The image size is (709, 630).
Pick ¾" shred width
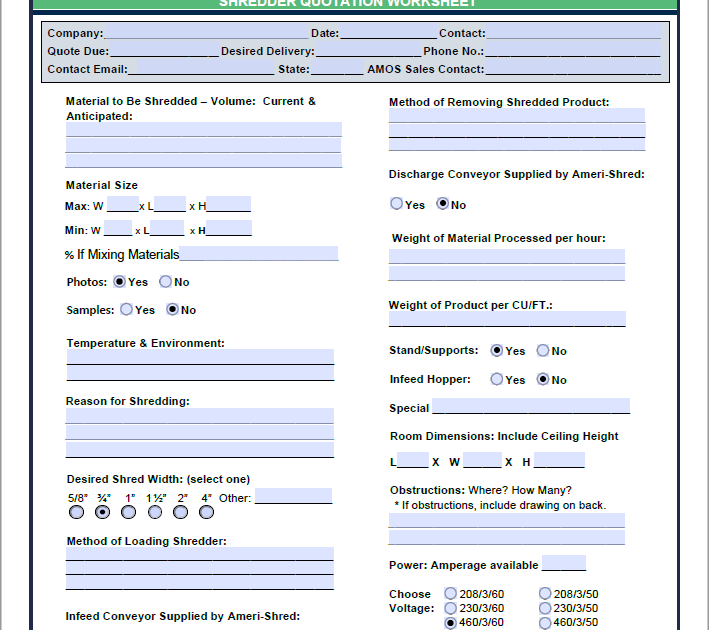pos(103,512)
